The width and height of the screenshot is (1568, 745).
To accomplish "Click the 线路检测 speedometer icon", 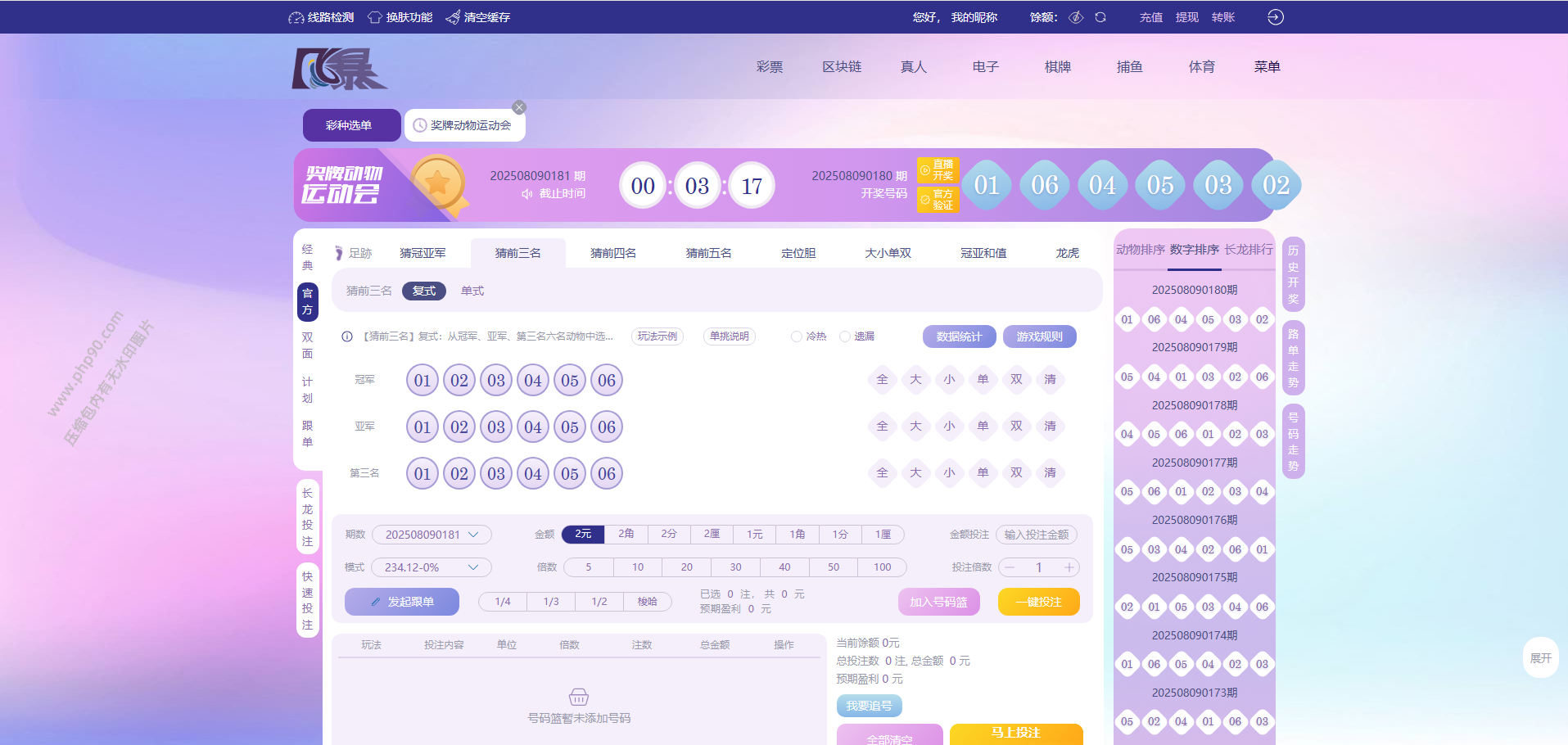I will pos(296,17).
